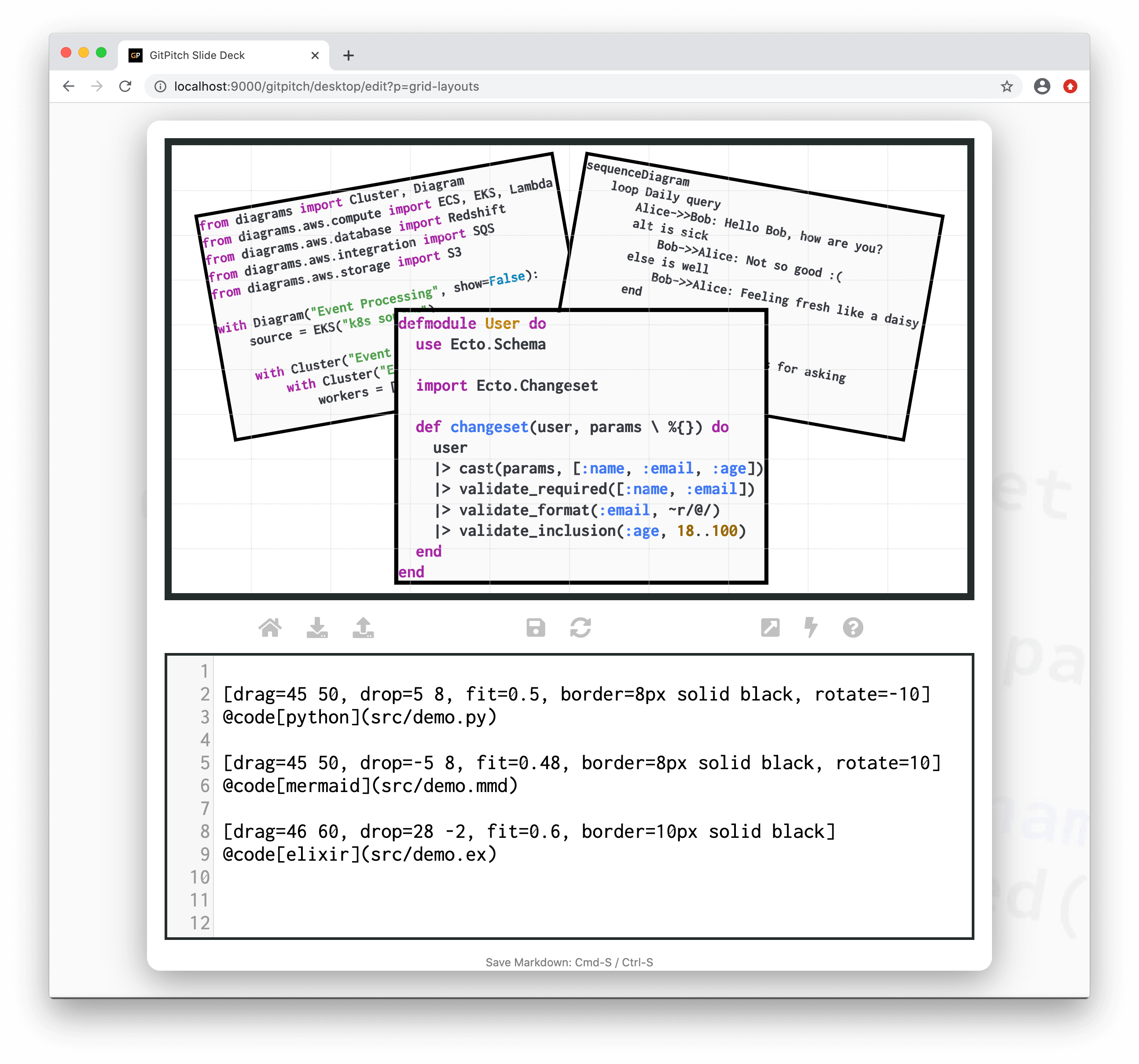Open a new browser tab
Viewport: 1139px width, 1064px height.
point(349,55)
